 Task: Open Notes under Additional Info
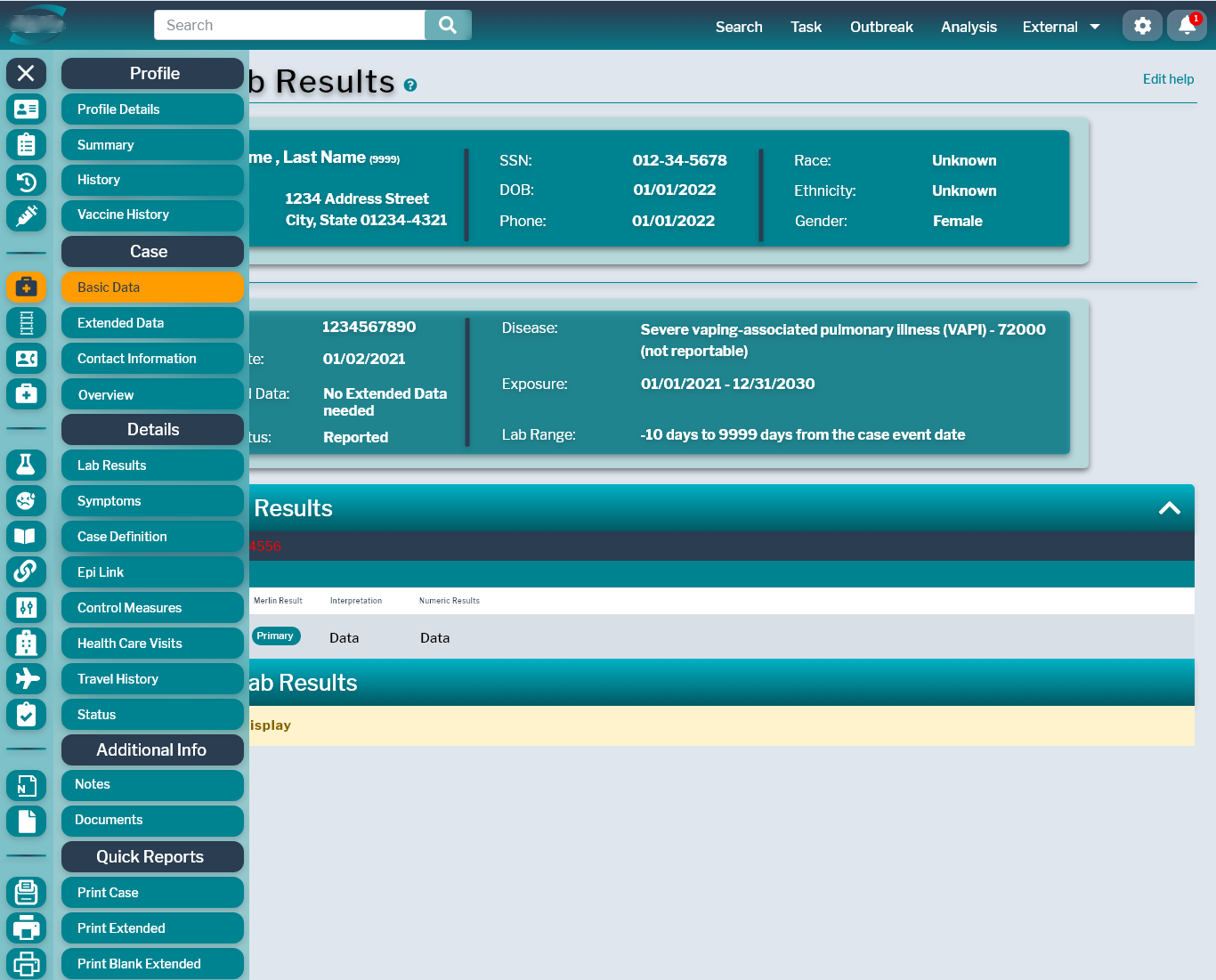pyautogui.click(x=152, y=785)
